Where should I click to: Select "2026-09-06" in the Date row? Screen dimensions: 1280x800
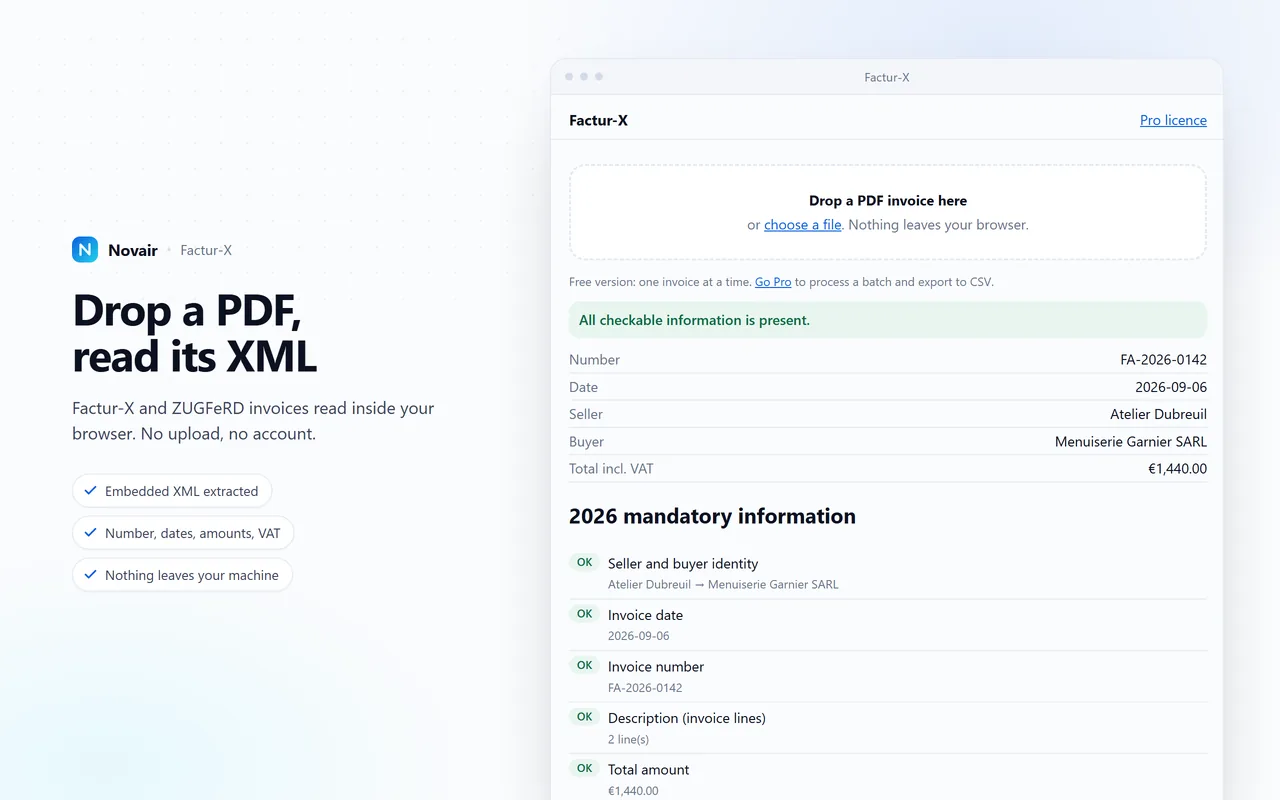tap(1171, 387)
